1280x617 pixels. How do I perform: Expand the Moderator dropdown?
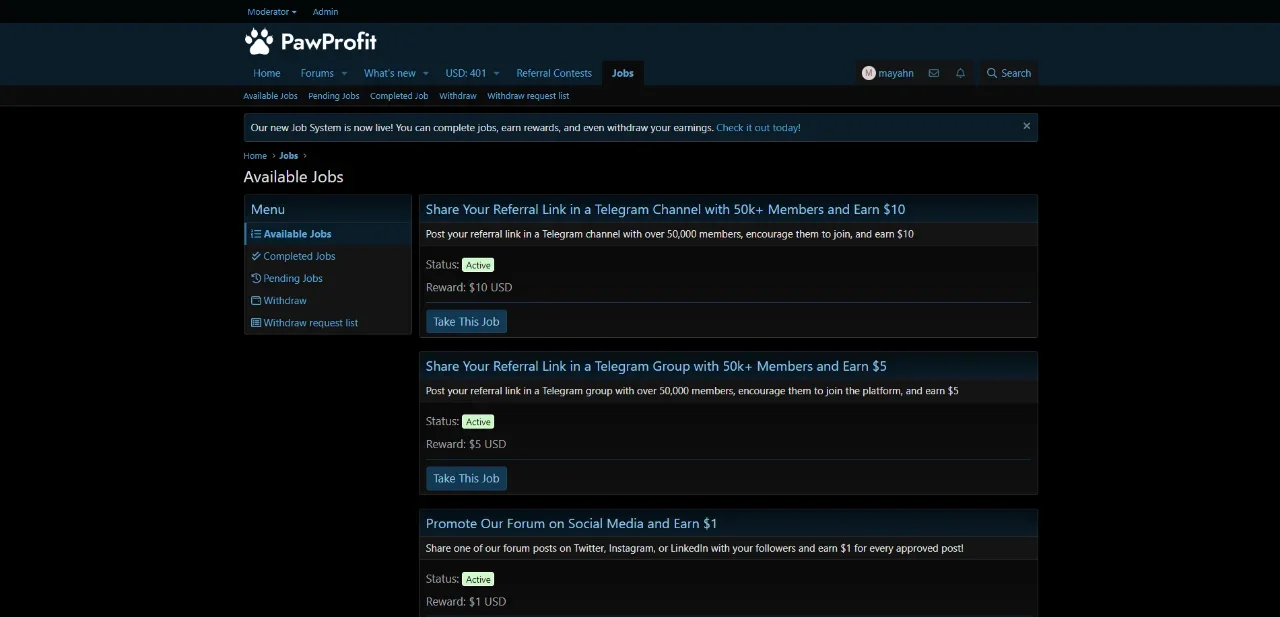coord(272,12)
